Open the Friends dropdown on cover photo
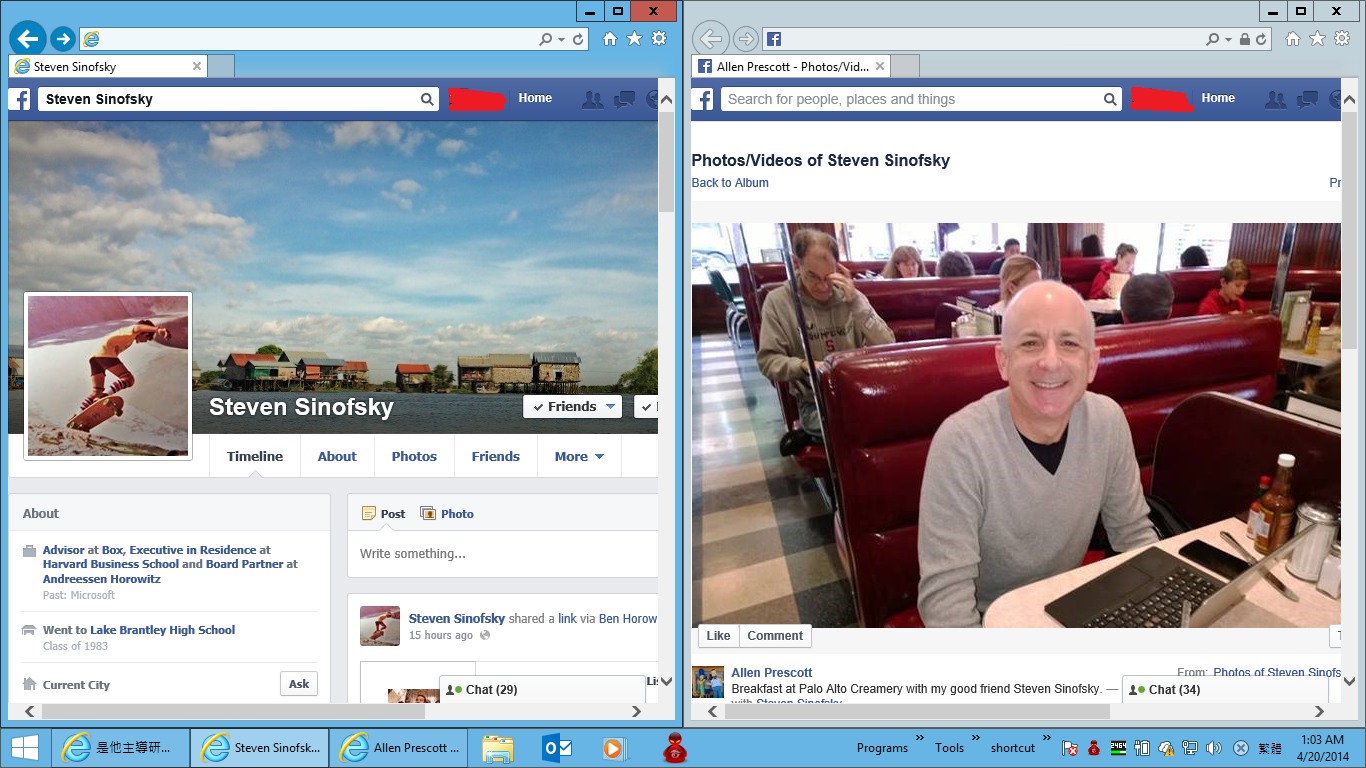This screenshot has width=1366, height=768. coord(572,407)
